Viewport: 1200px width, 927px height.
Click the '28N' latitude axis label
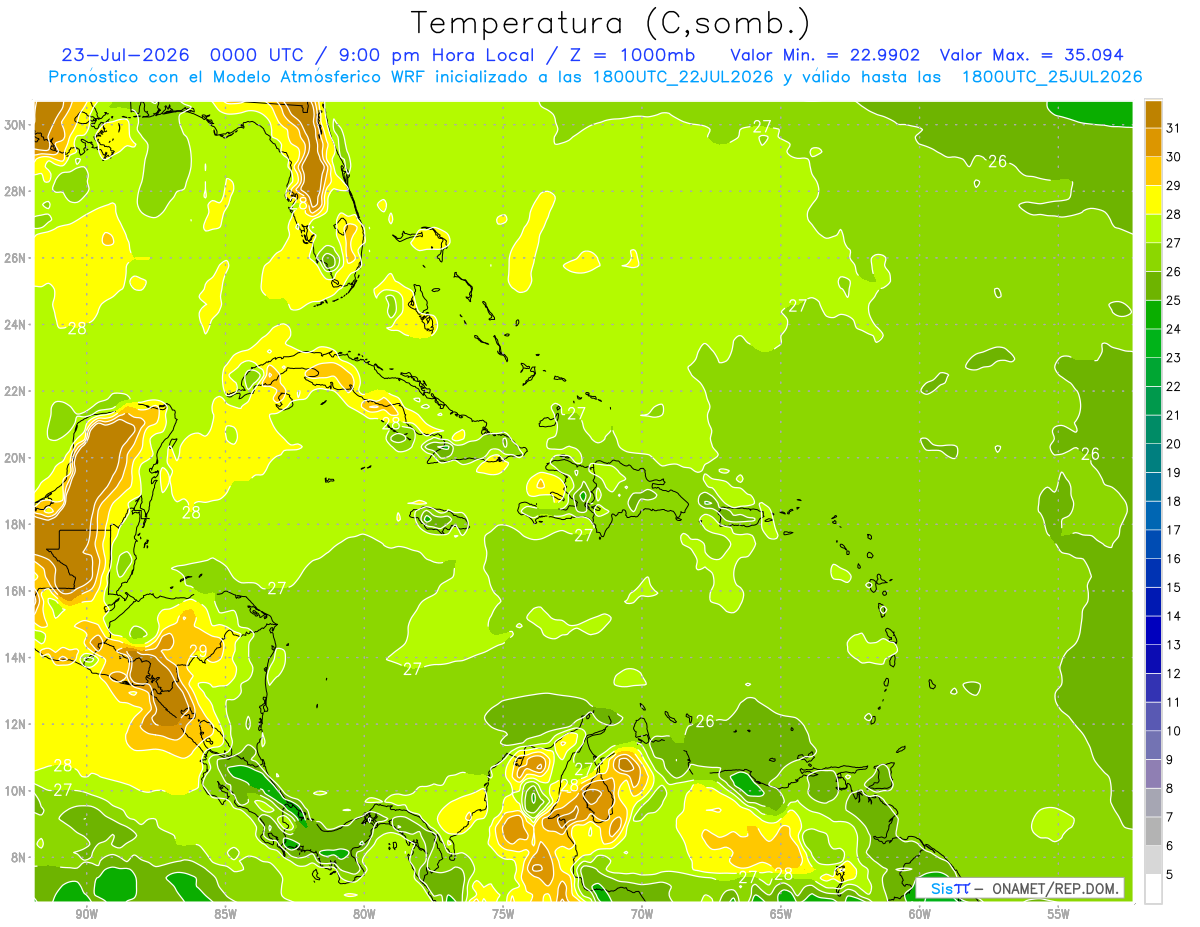click(17, 191)
